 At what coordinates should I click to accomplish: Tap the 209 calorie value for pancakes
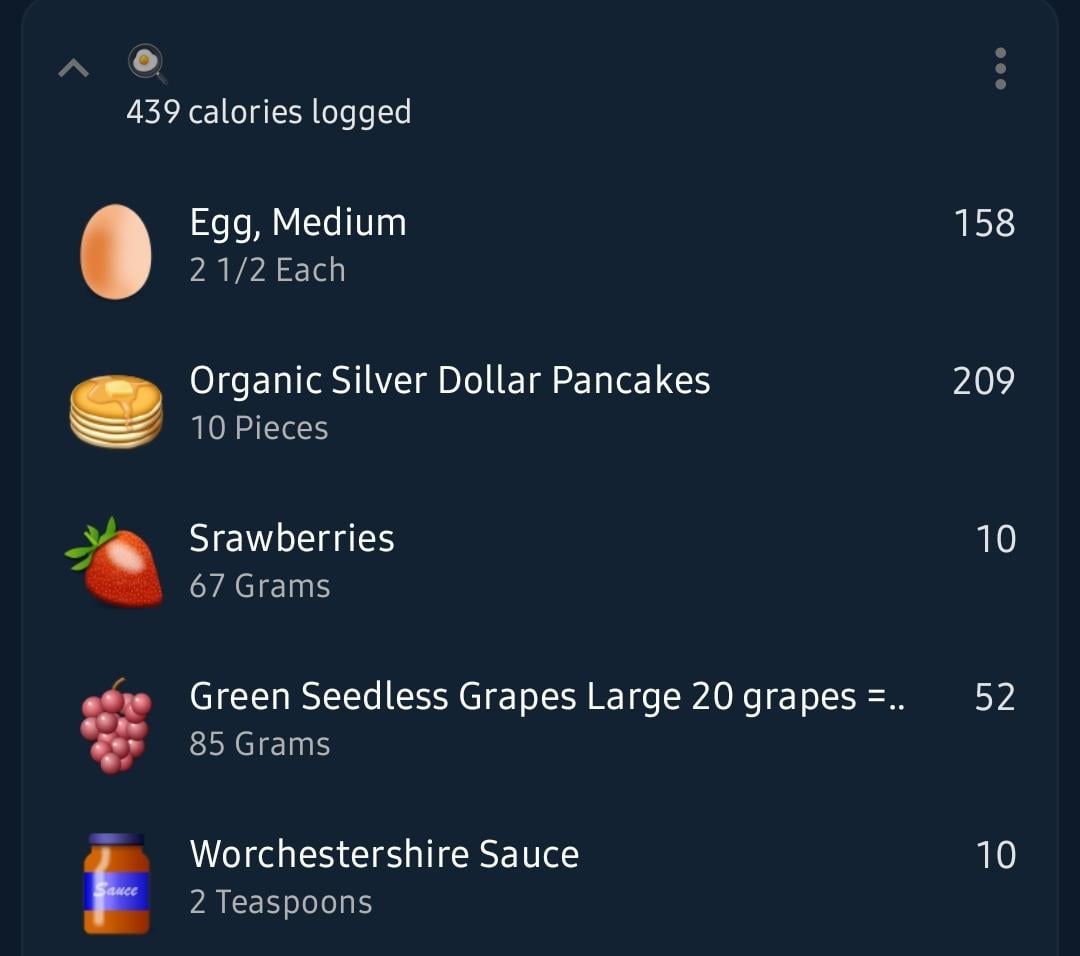pyautogui.click(x=984, y=381)
